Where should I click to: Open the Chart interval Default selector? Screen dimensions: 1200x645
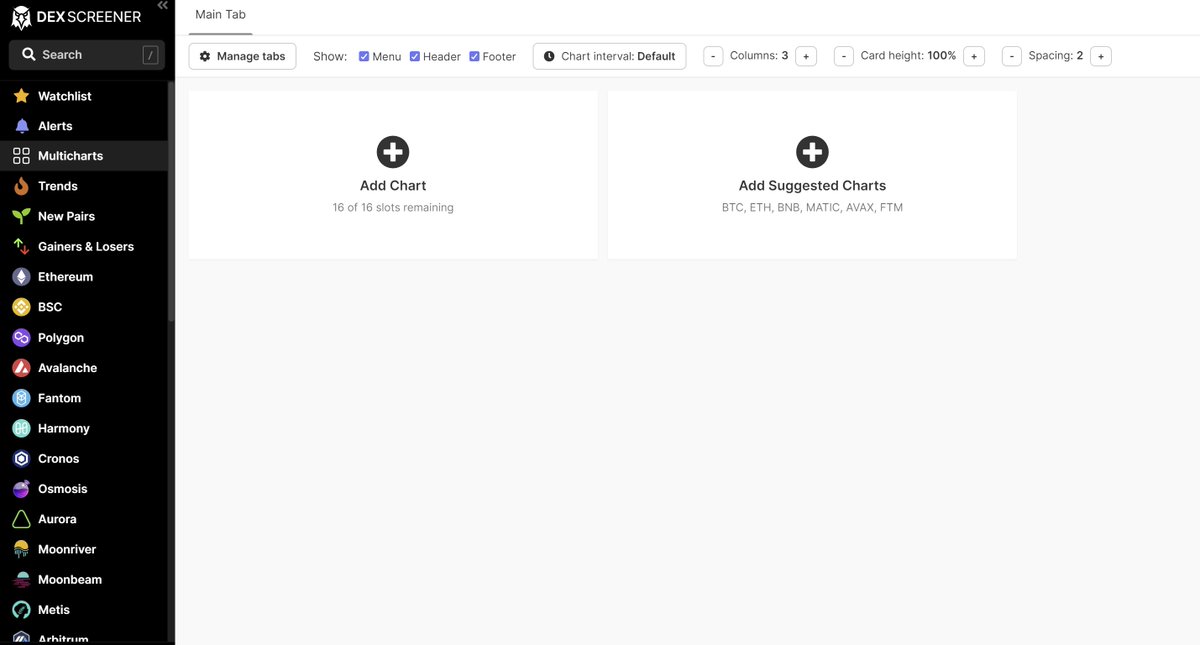[x=609, y=56]
